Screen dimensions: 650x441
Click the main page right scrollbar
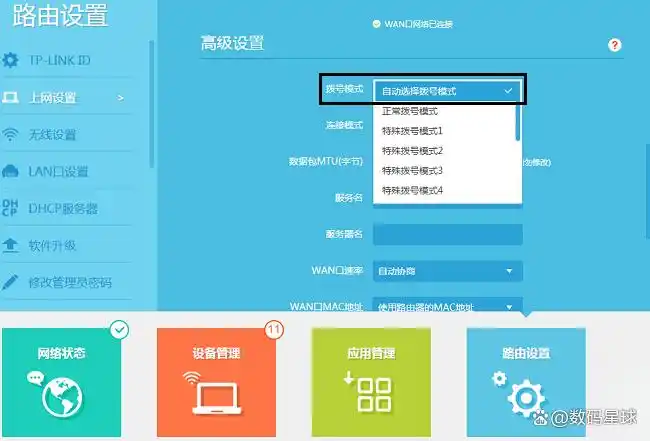click(x=648, y=191)
